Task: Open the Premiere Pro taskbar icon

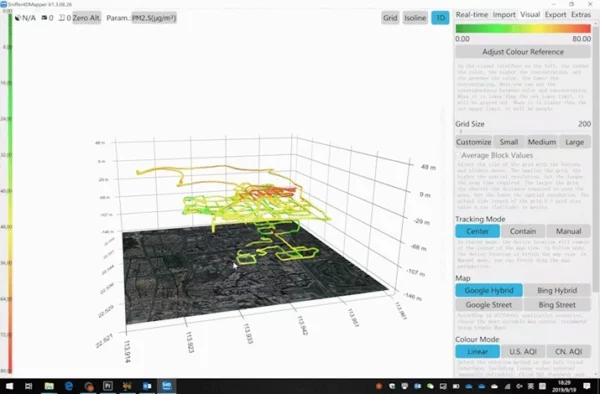Action: click(108, 386)
